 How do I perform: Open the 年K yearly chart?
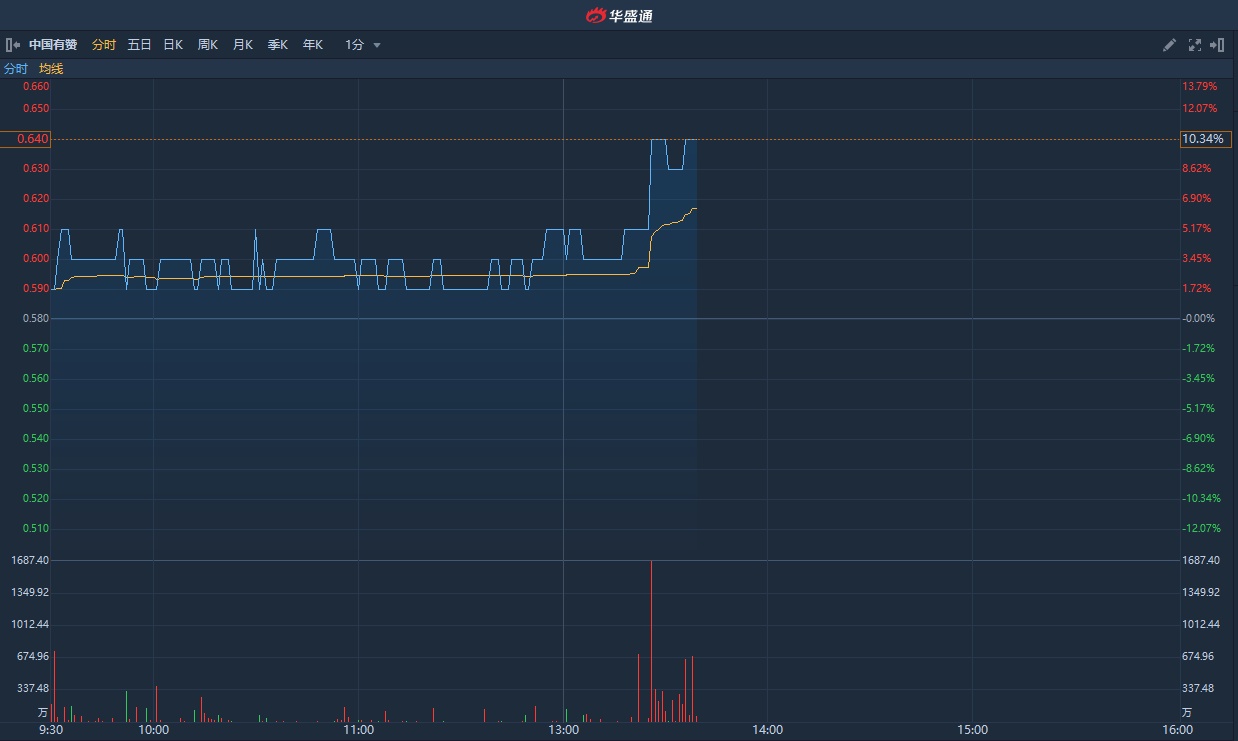coord(312,45)
